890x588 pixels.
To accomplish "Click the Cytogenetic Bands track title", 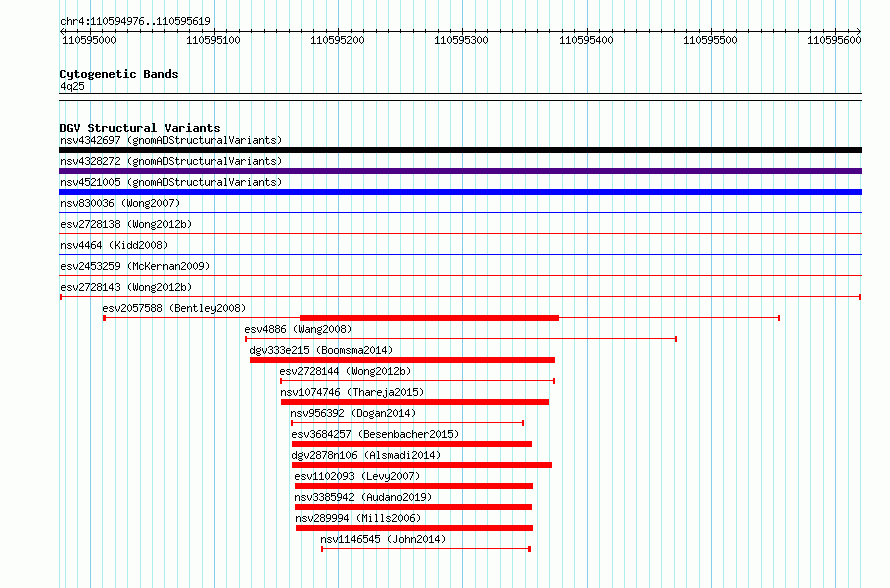I will point(119,74).
